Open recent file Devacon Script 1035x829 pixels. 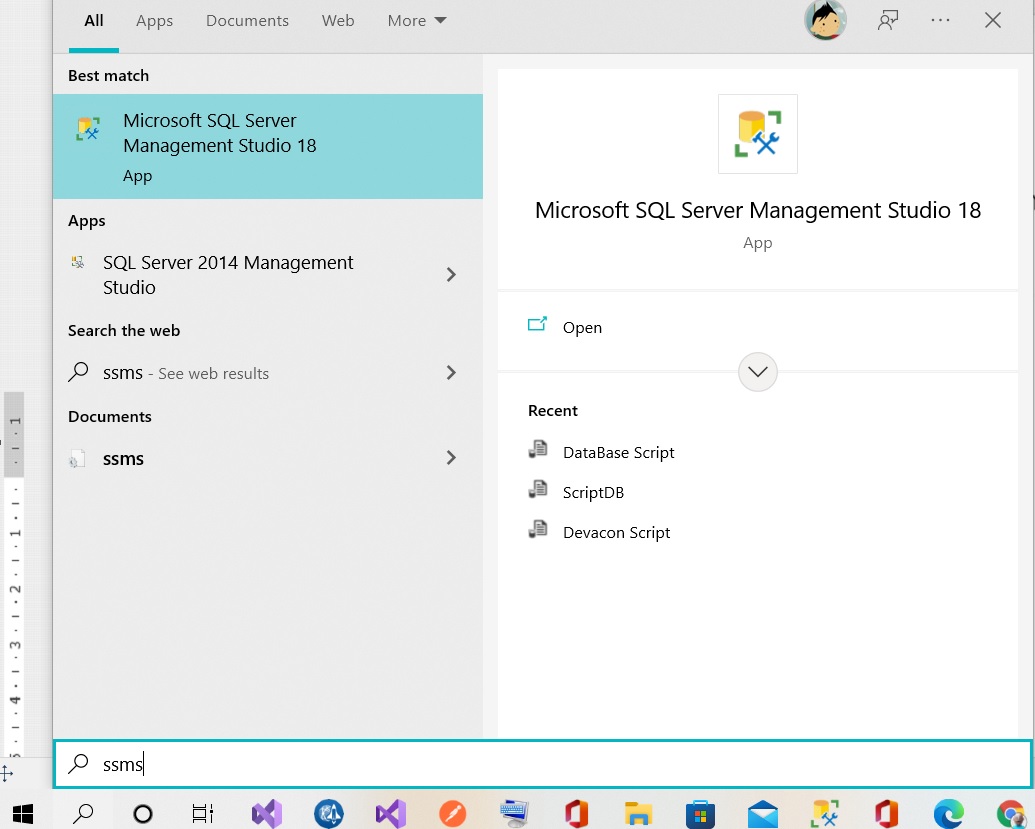click(617, 533)
